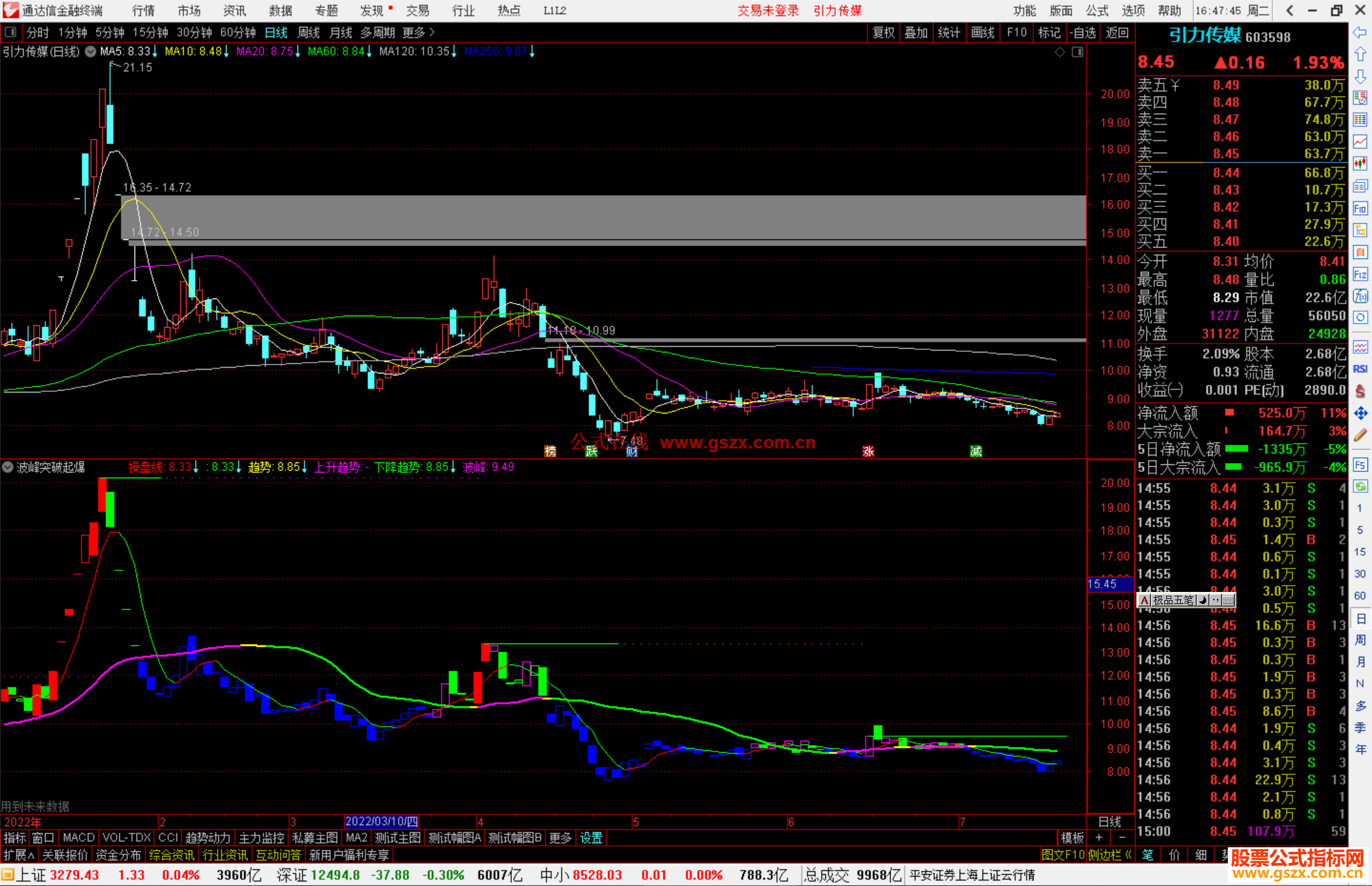Click the up arrow icon in right sidebar

click(x=1360, y=54)
